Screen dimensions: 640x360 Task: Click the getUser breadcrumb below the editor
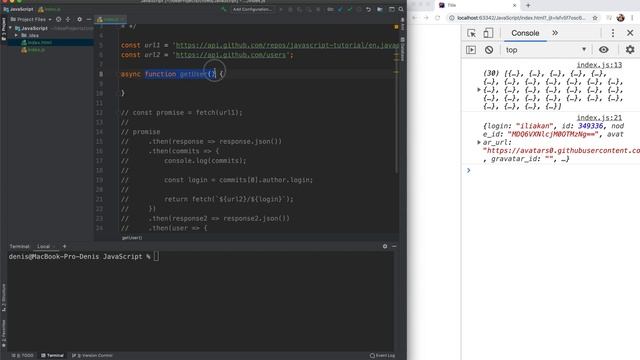(x=132, y=238)
